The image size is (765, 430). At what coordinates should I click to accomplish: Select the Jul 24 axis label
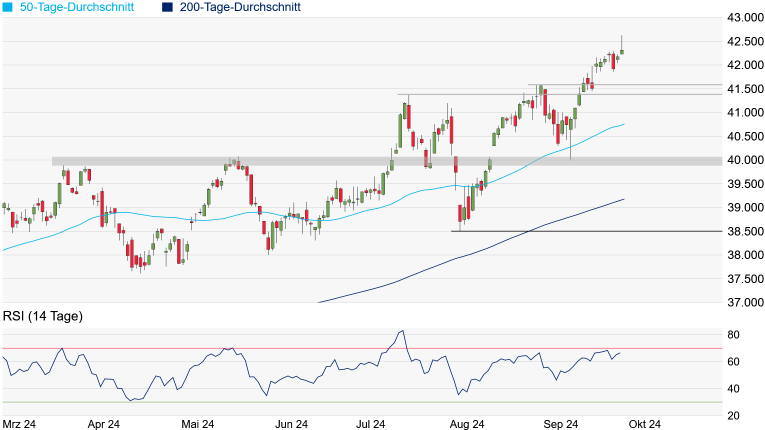click(374, 424)
